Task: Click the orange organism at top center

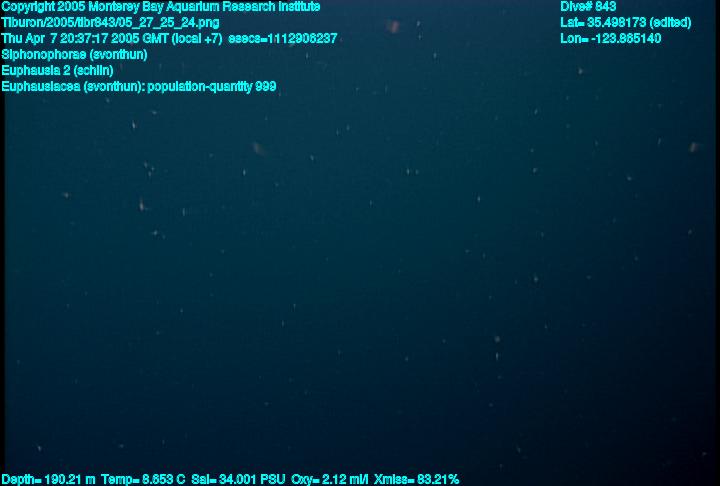Action: pyautogui.click(x=393, y=26)
